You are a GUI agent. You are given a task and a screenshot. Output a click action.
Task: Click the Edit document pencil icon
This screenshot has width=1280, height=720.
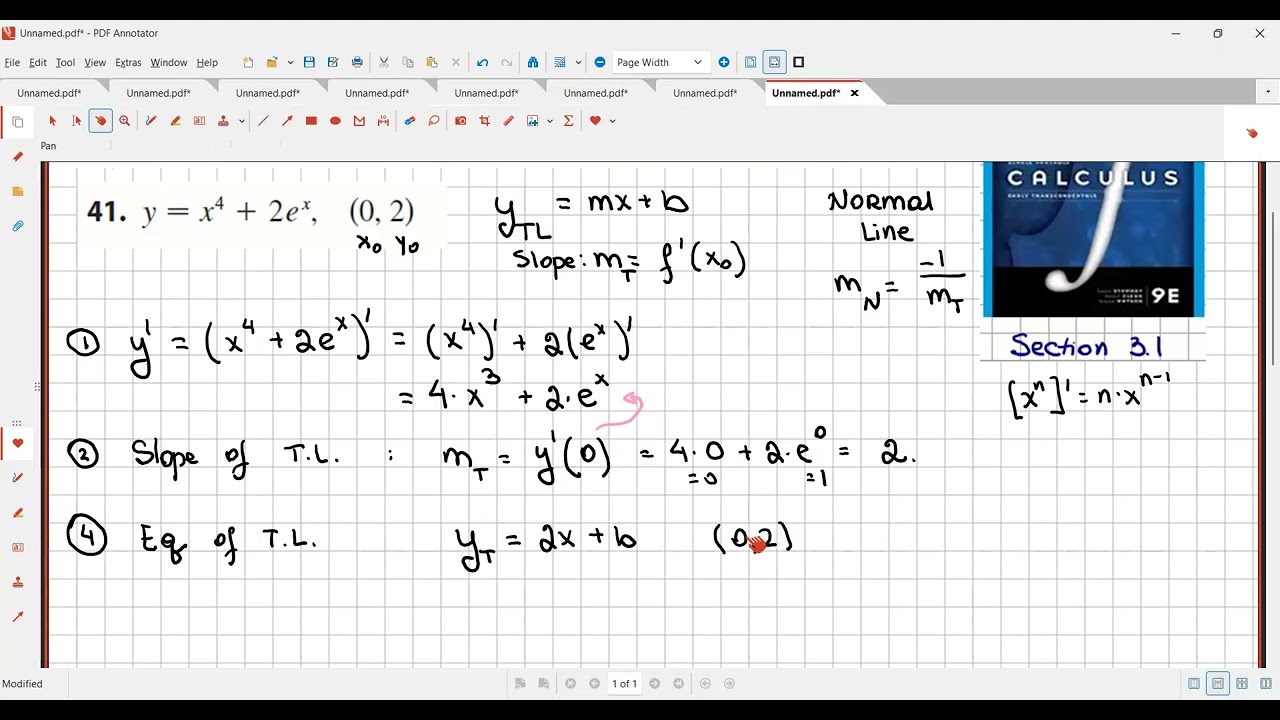[x=508, y=121]
